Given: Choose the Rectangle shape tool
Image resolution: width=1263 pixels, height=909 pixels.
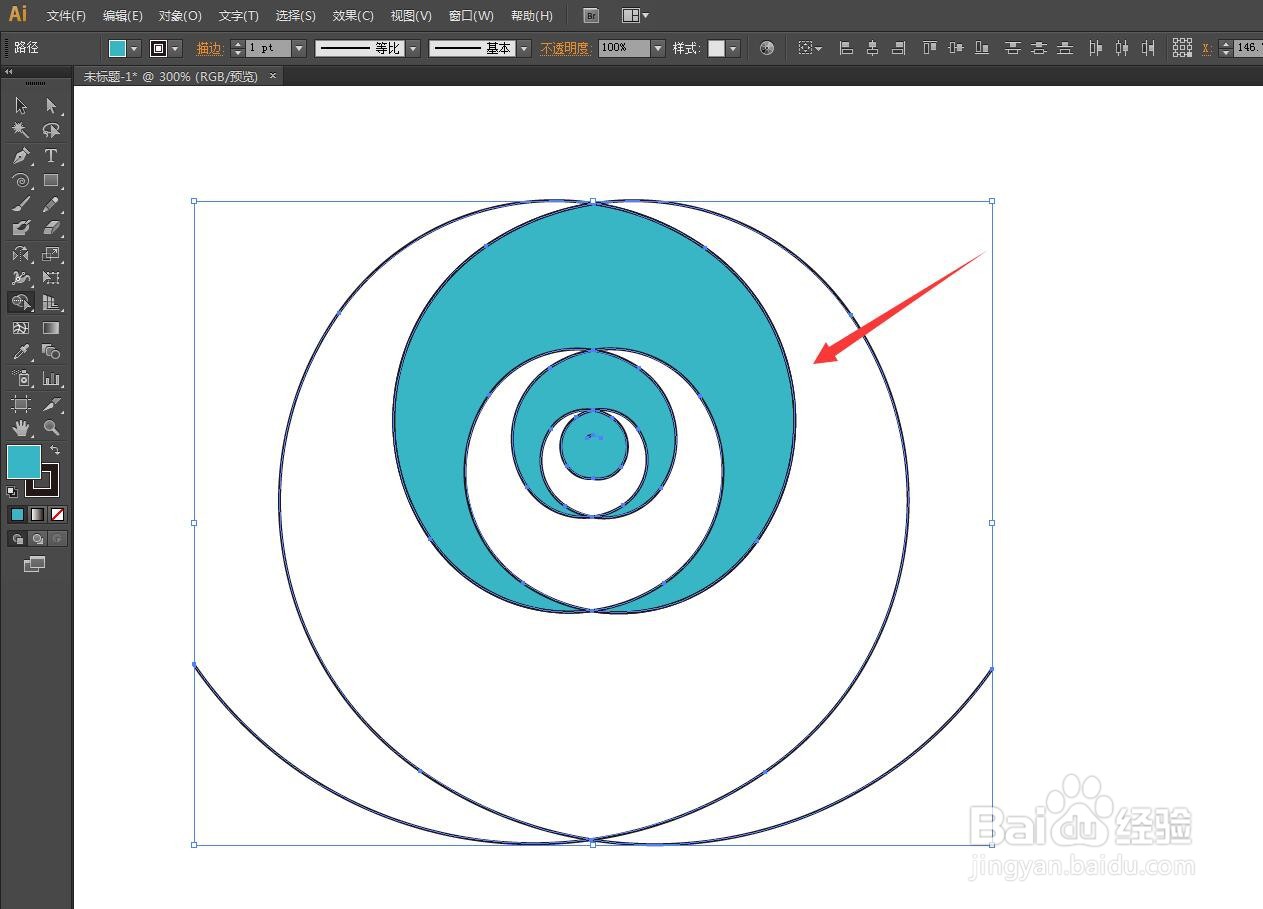Looking at the screenshot, I should 51,181.
